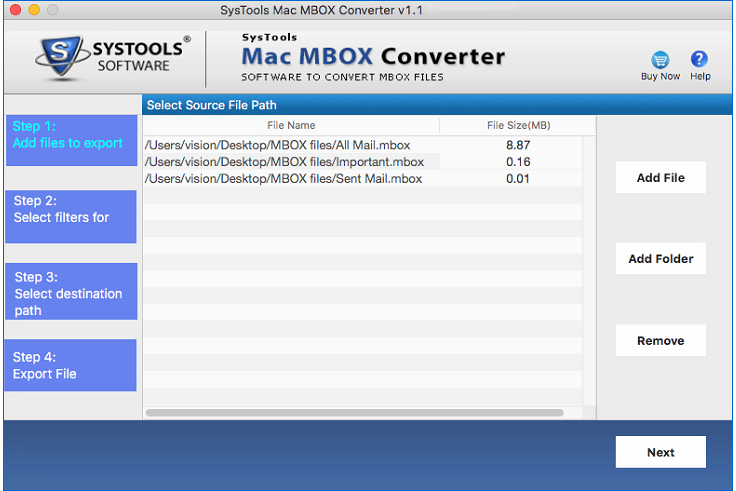The image size is (736, 491).
Task: Click the horizontal scrollbar under file list
Action: 355,412
